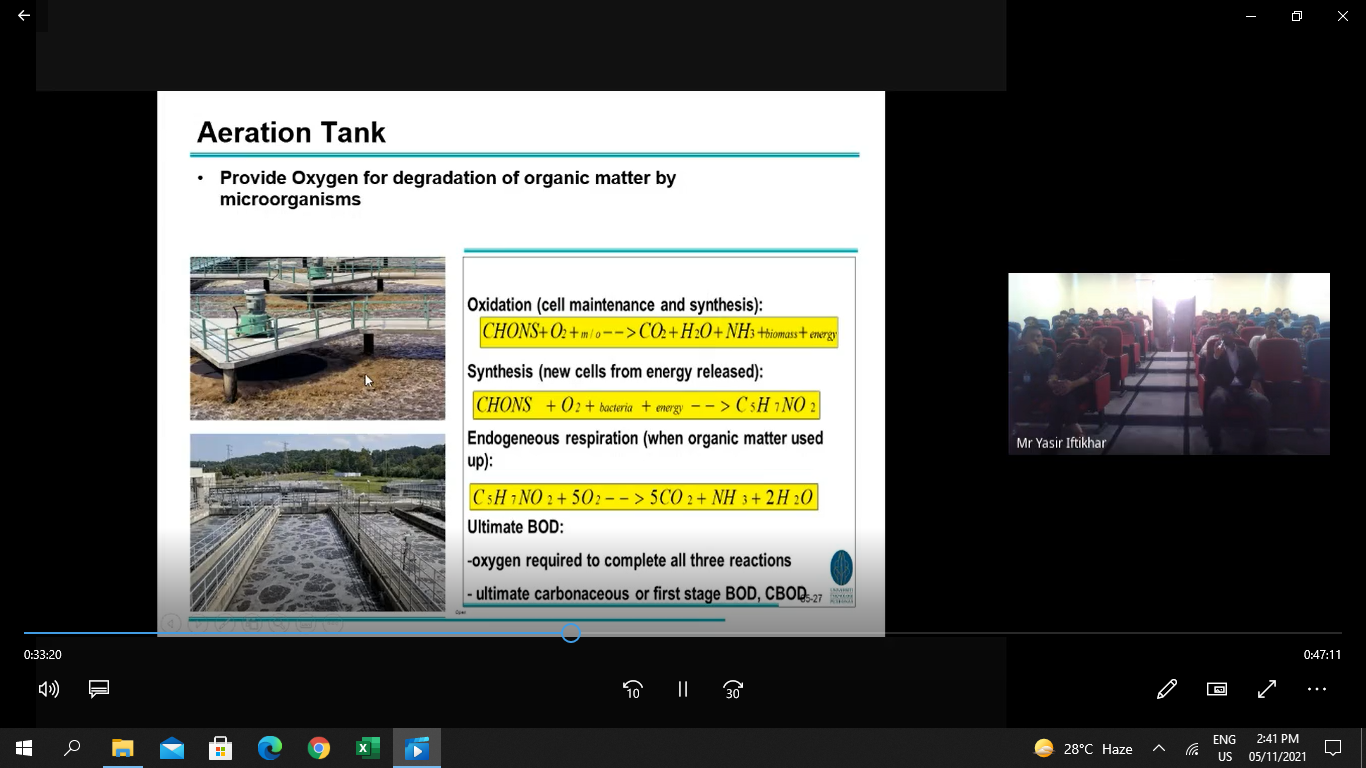Launch Microsoft Edge from taskbar
This screenshot has width=1366, height=768.
[x=269, y=748]
